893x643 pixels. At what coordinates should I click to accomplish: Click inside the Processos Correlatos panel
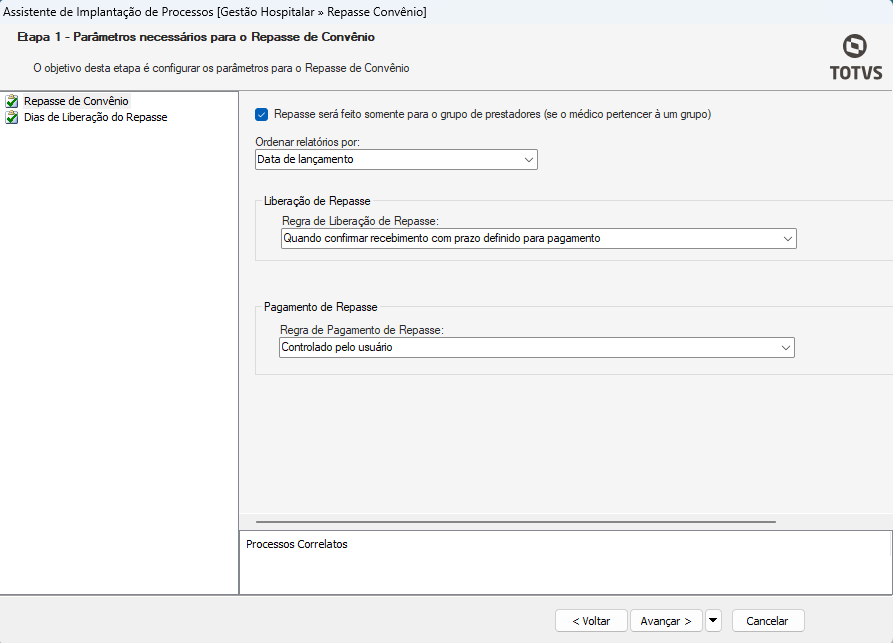(x=565, y=568)
